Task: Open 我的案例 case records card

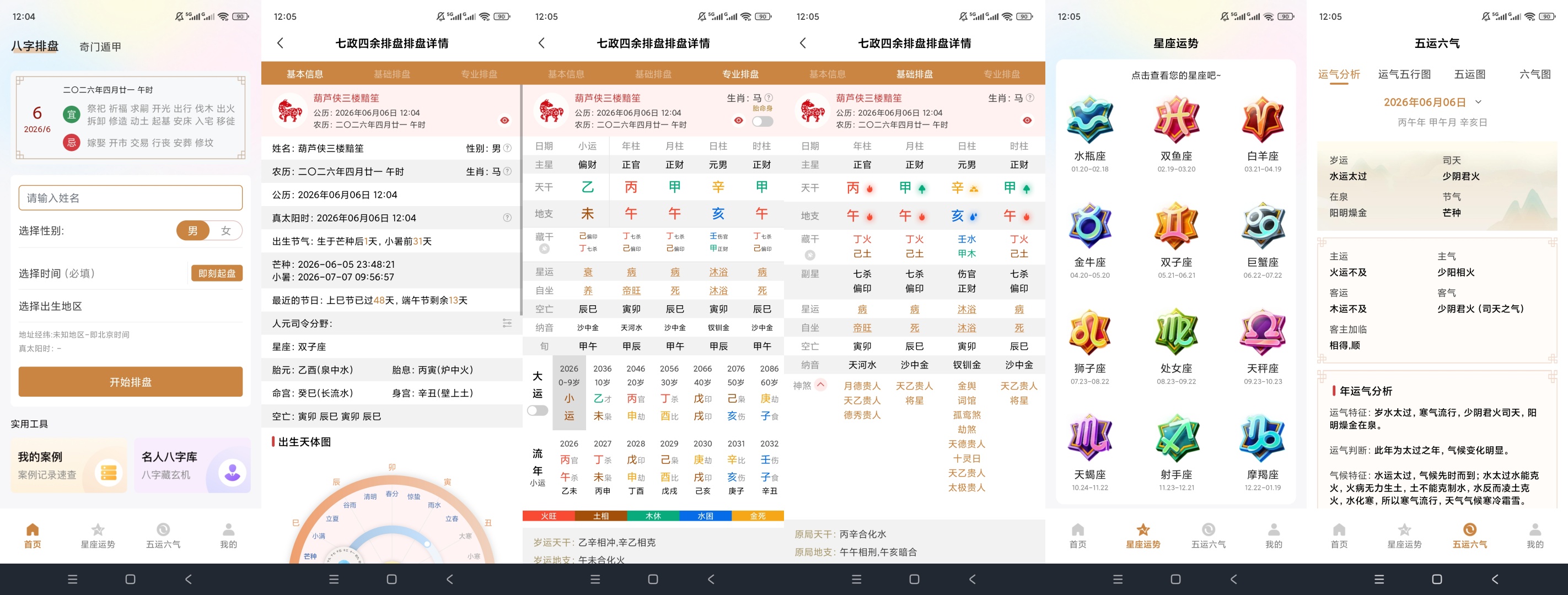Action: point(69,466)
